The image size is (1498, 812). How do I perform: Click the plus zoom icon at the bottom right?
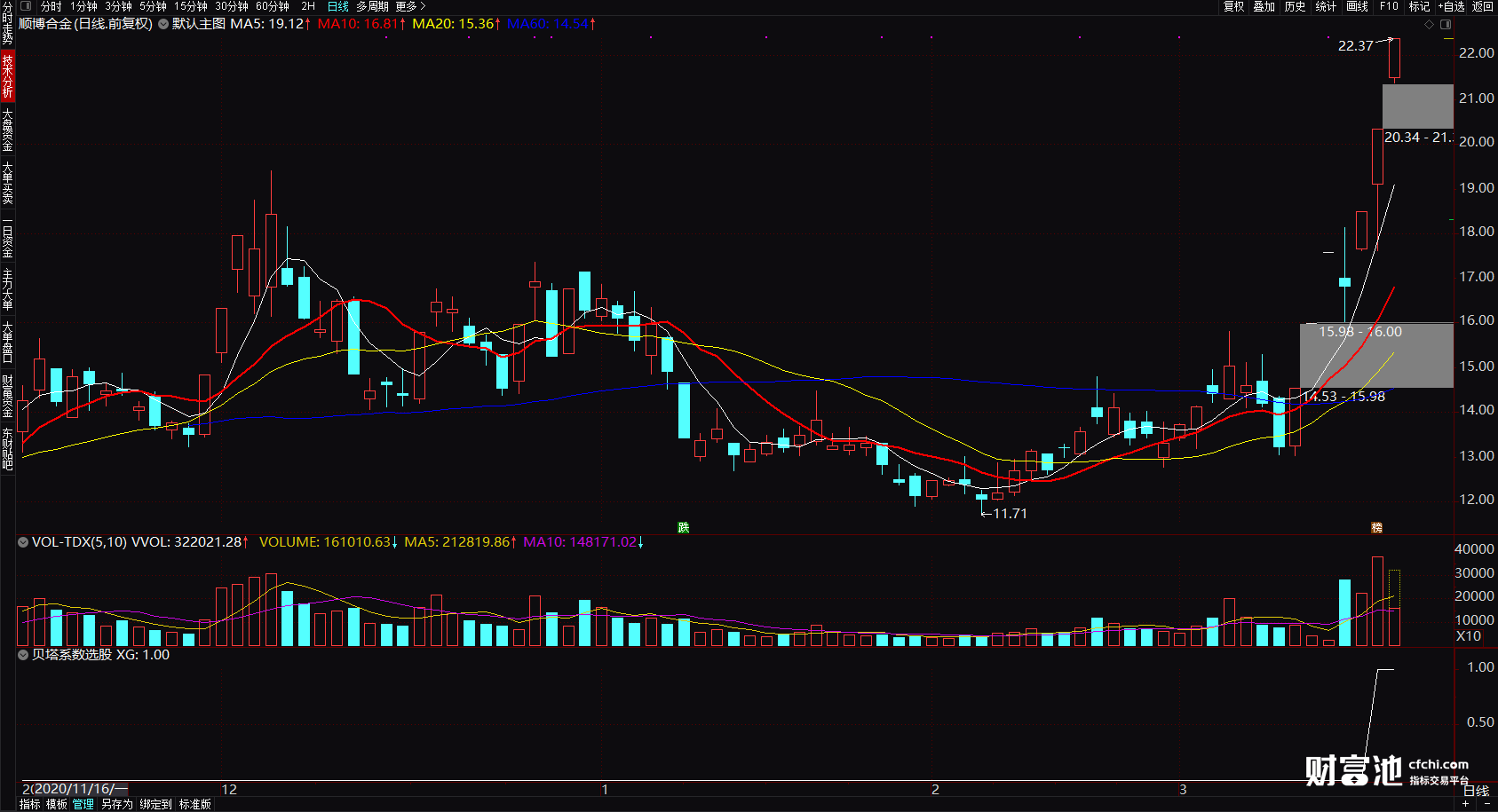pyautogui.click(x=1466, y=804)
